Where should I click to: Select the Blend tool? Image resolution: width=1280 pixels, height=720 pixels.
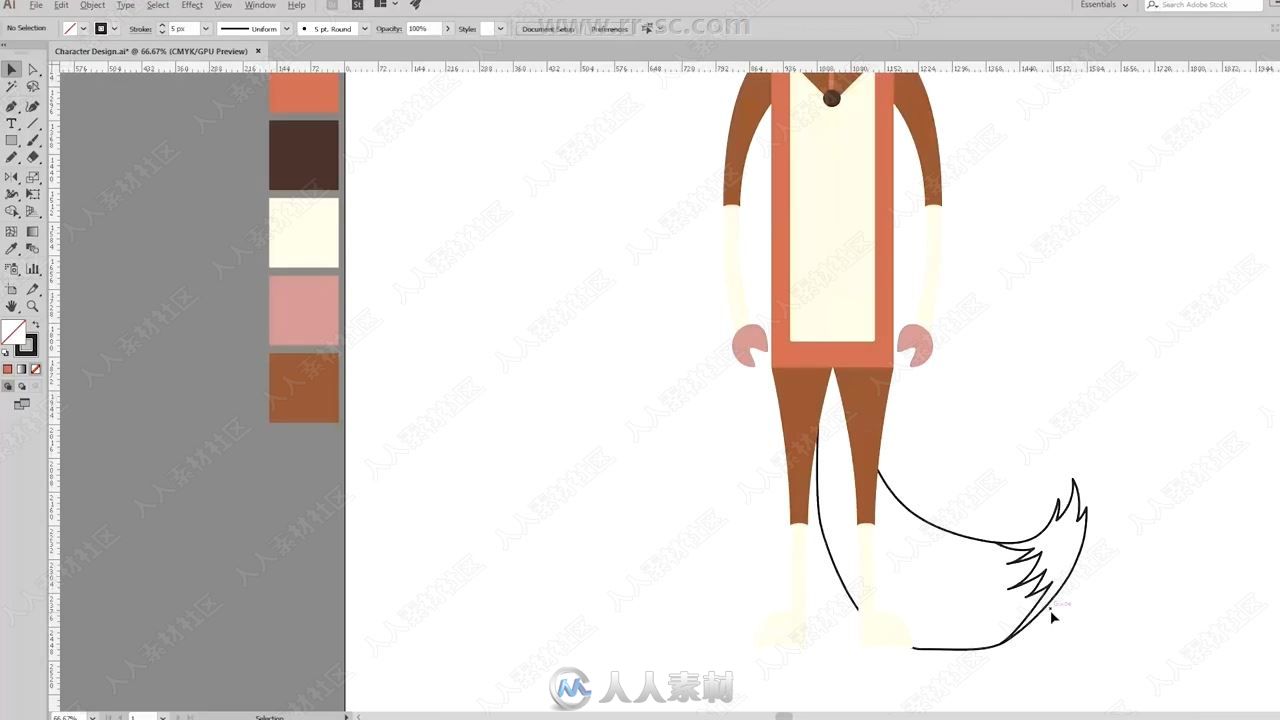click(x=32, y=248)
